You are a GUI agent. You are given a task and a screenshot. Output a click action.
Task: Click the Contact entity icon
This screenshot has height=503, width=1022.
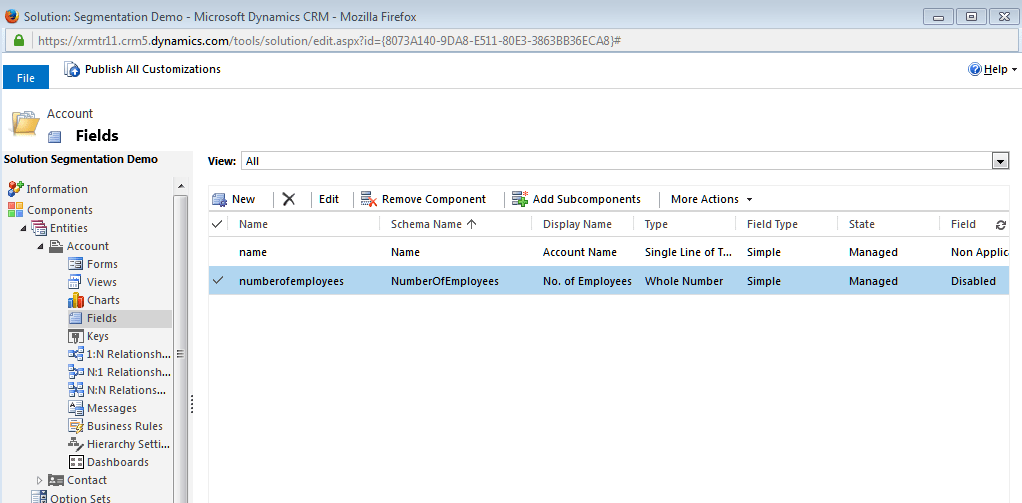pos(57,480)
